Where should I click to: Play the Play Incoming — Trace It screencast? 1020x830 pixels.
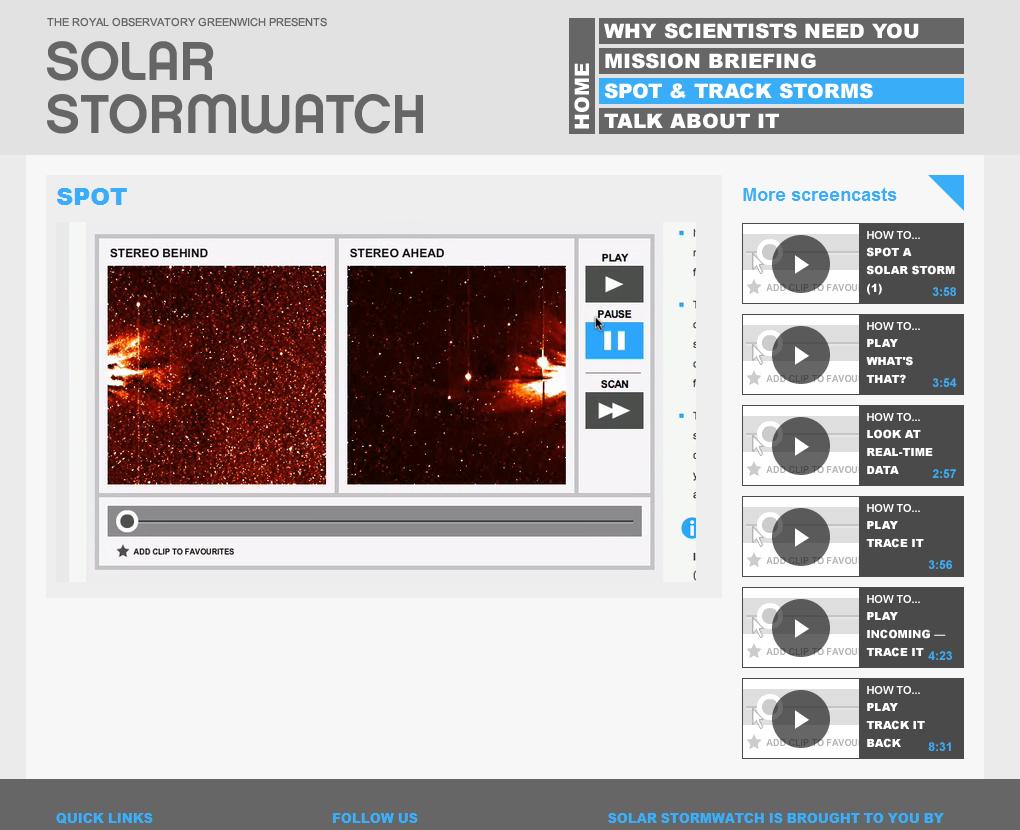(x=801, y=628)
